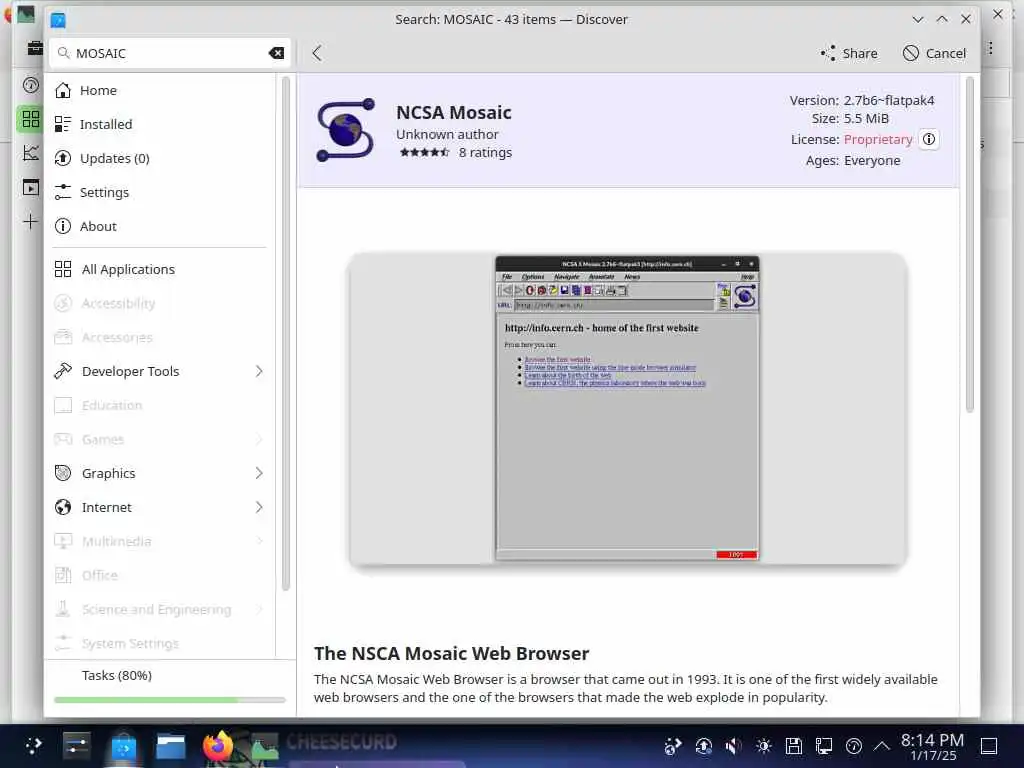Click the app page scrollbar
Viewport: 1024px width, 768px height.
970,244
